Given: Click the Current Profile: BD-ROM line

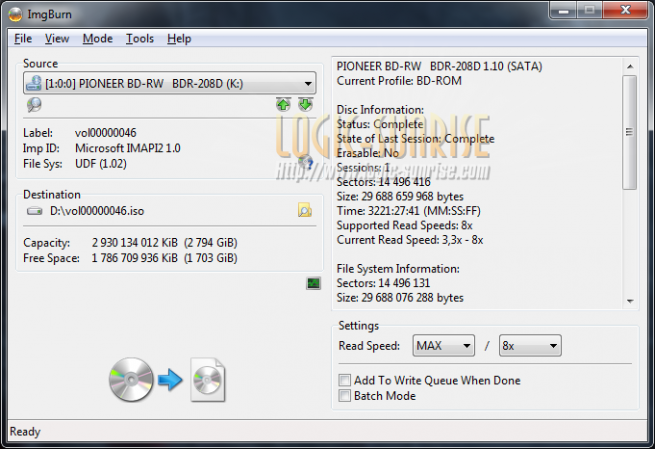Looking at the screenshot, I should 399,81.
